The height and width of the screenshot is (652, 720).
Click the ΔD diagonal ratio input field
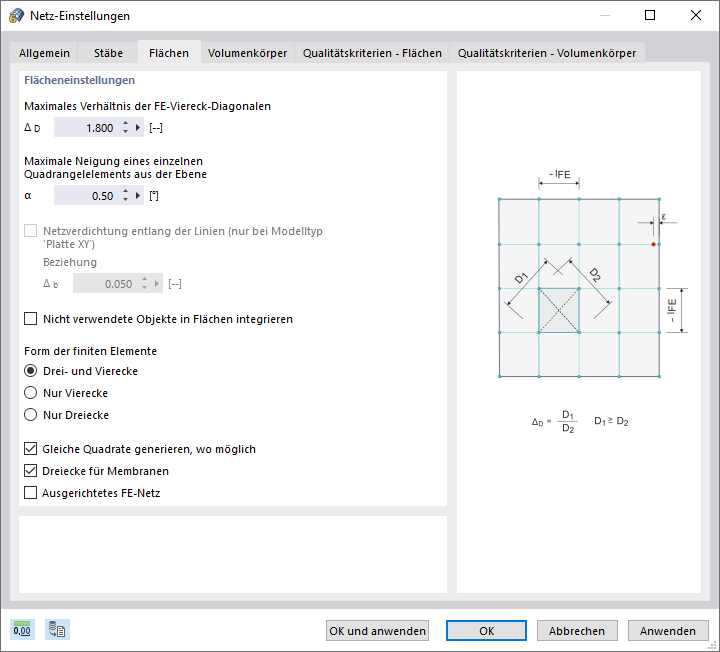[x=86, y=128]
